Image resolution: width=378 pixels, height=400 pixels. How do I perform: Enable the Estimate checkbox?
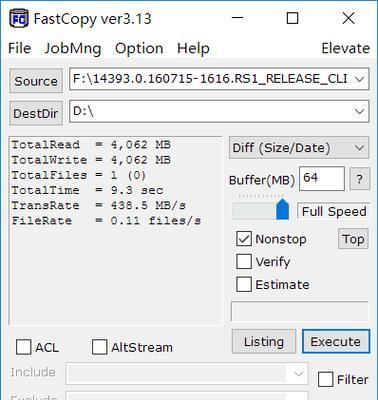click(x=244, y=284)
